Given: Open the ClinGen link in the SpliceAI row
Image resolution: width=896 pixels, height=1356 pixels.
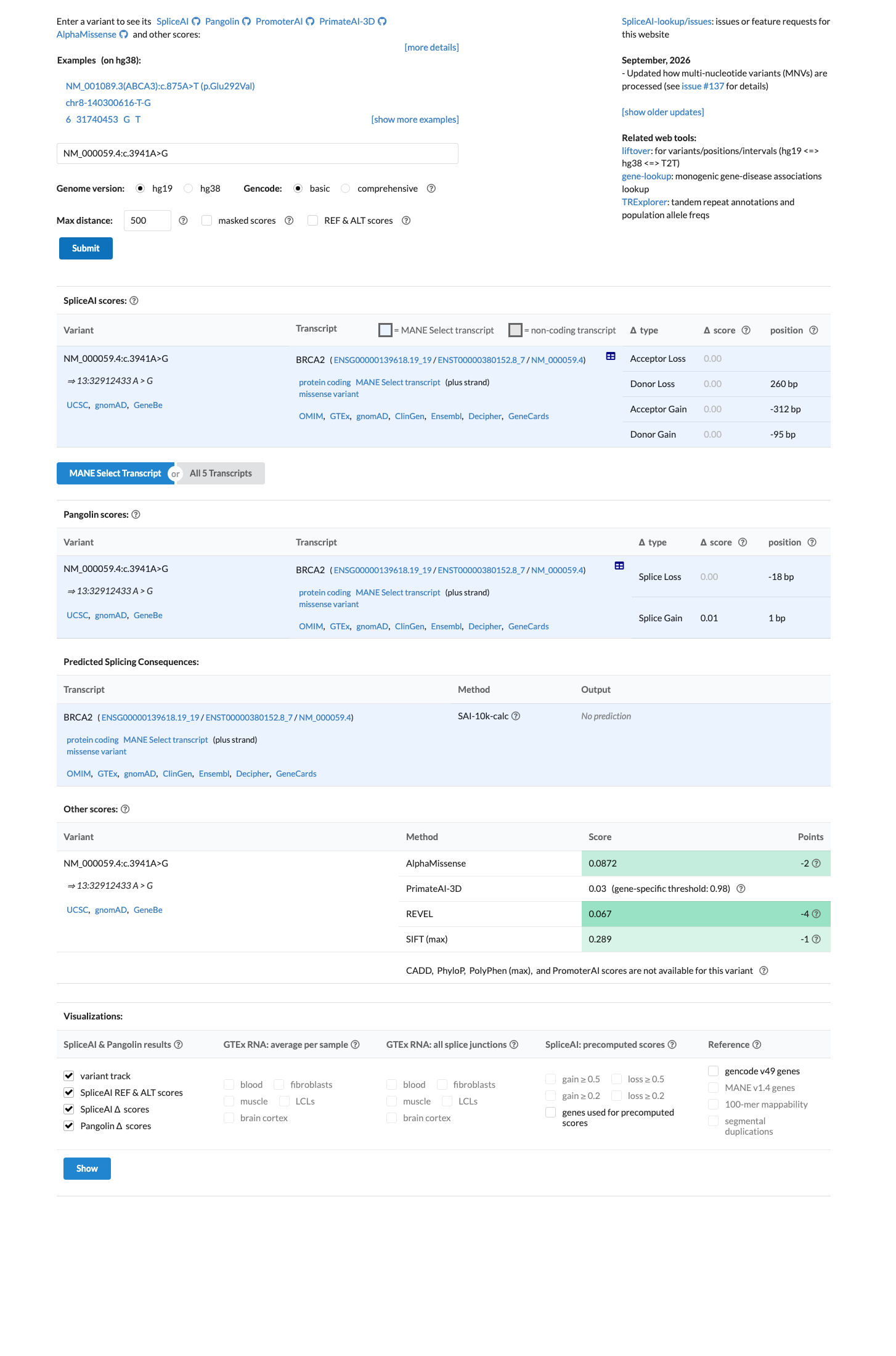Looking at the screenshot, I should click(x=409, y=417).
